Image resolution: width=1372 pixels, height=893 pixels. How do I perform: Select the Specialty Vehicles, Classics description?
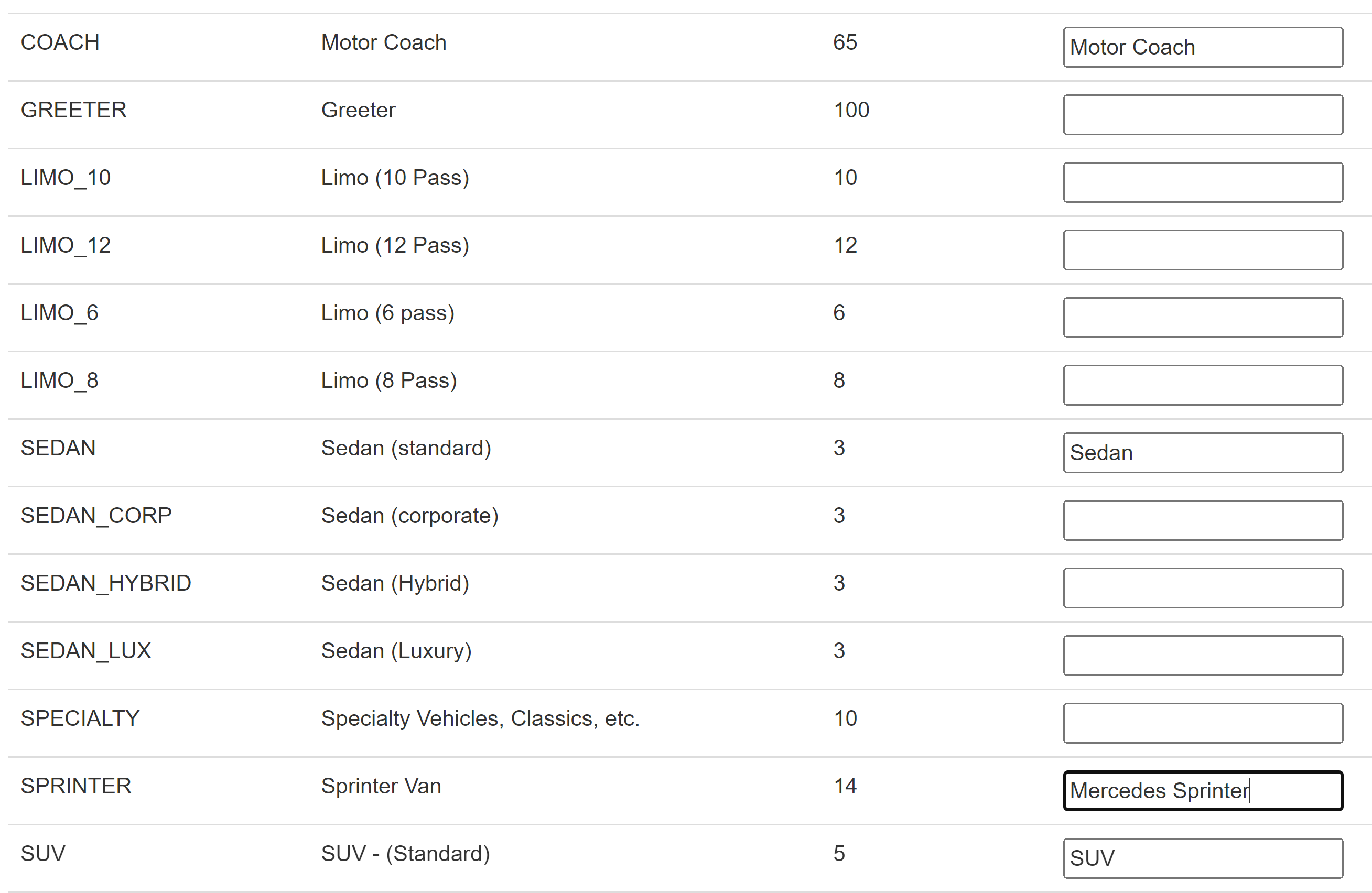point(480,718)
